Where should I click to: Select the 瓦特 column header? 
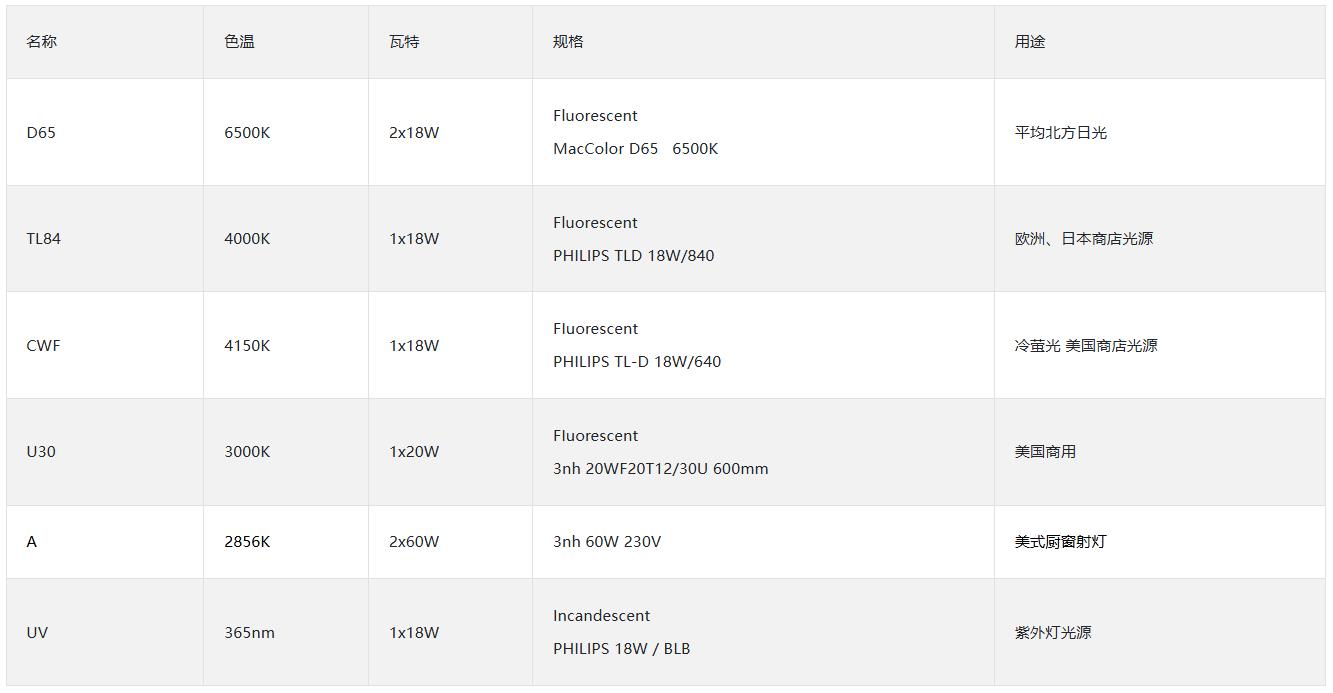click(x=404, y=42)
